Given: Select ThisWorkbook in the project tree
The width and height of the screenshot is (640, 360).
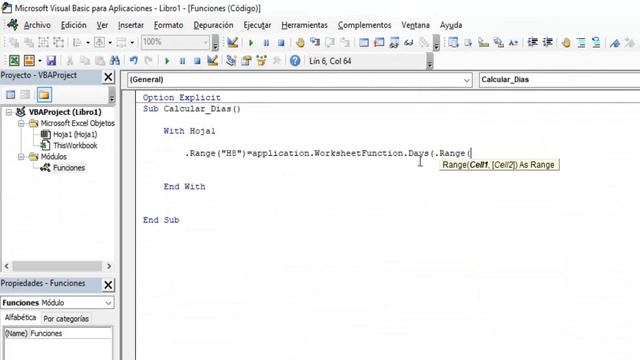Looking at the screenshot, I should point(75,145).
